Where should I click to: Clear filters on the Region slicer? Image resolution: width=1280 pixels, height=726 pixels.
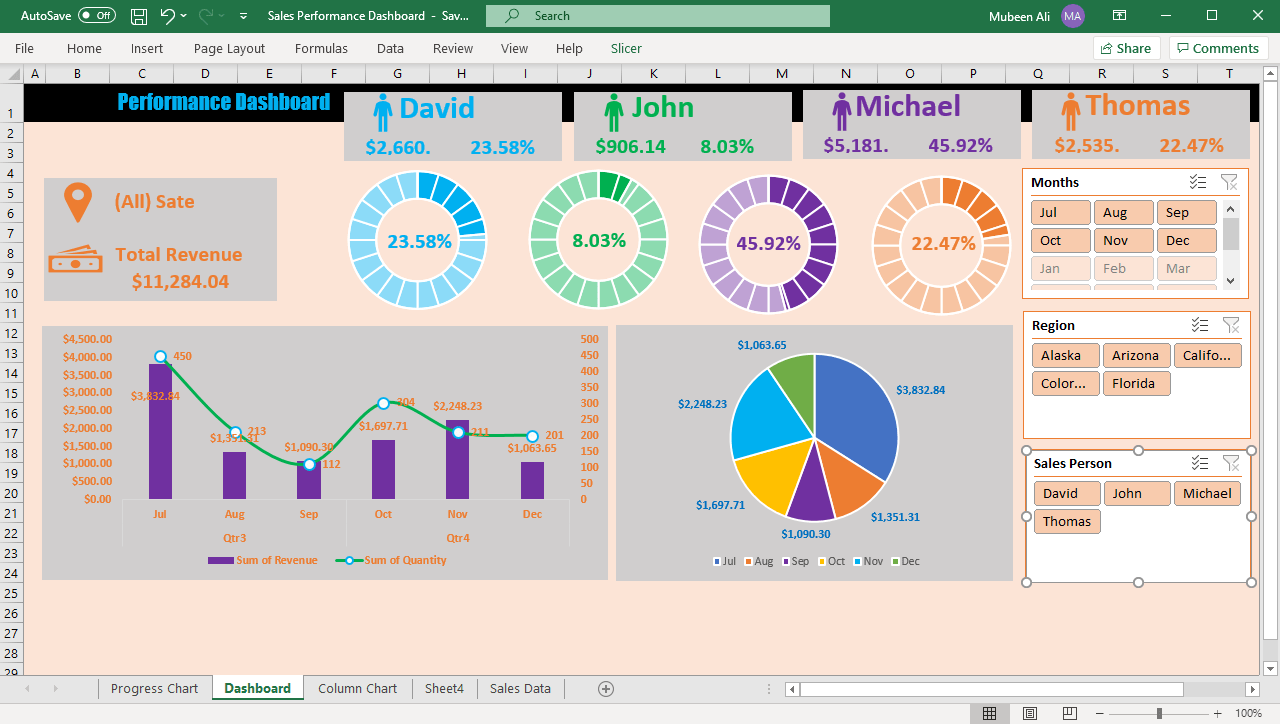tap(1231, 325)
